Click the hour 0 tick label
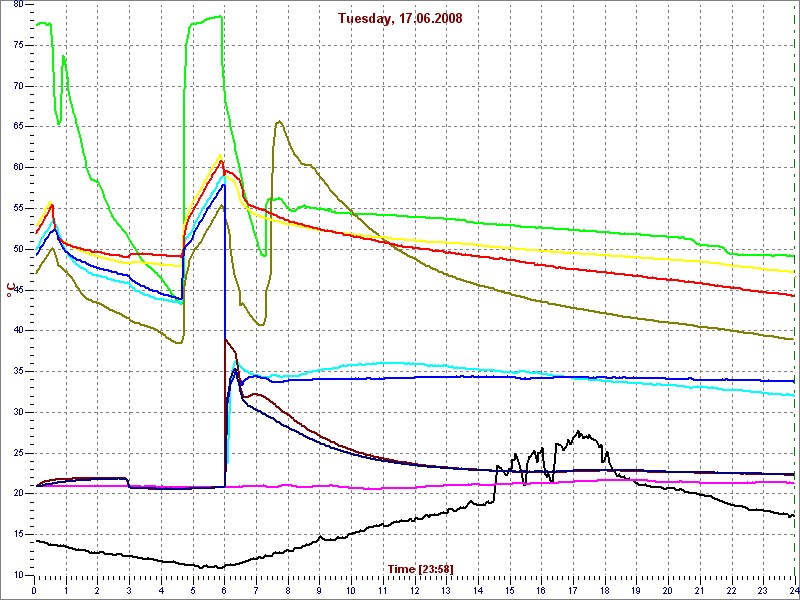The image size is (800, 600). (x=35, y=591)
